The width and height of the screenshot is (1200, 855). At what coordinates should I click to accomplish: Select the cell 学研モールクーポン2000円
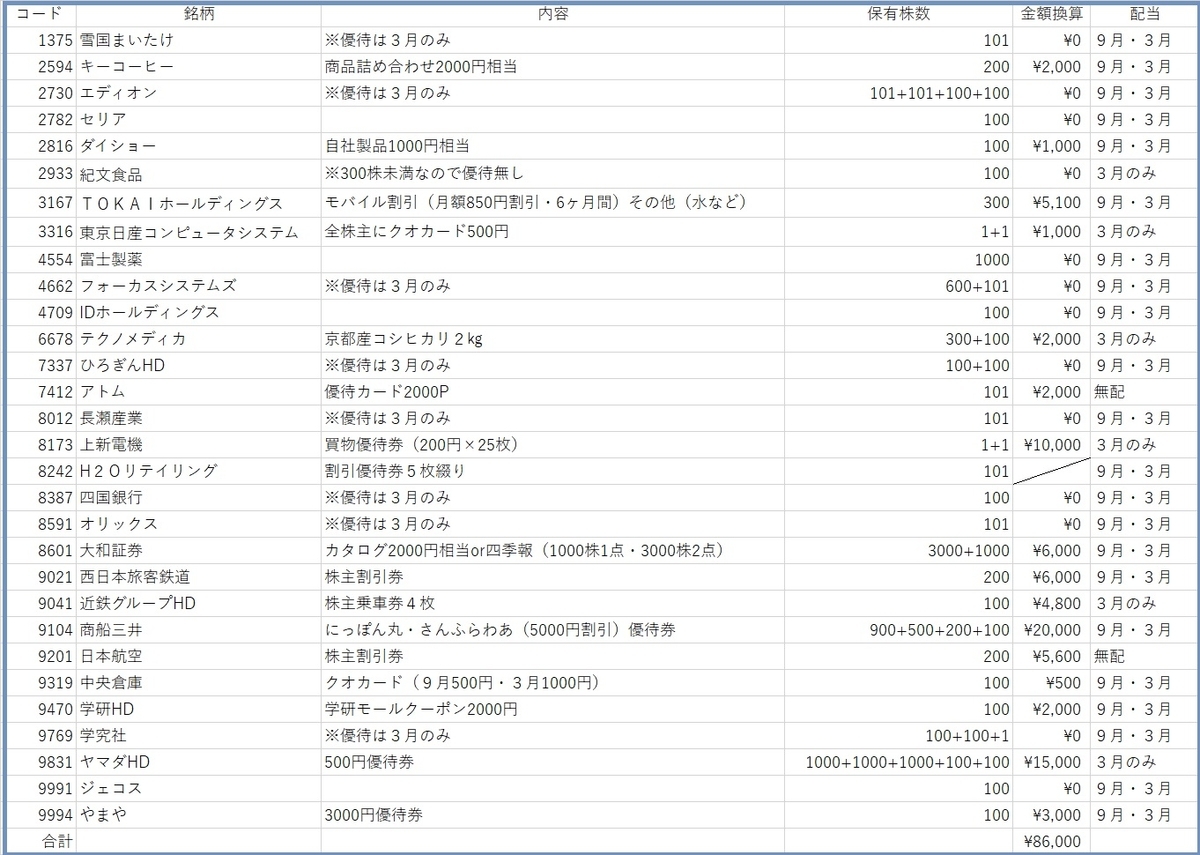tap(552, 709)
